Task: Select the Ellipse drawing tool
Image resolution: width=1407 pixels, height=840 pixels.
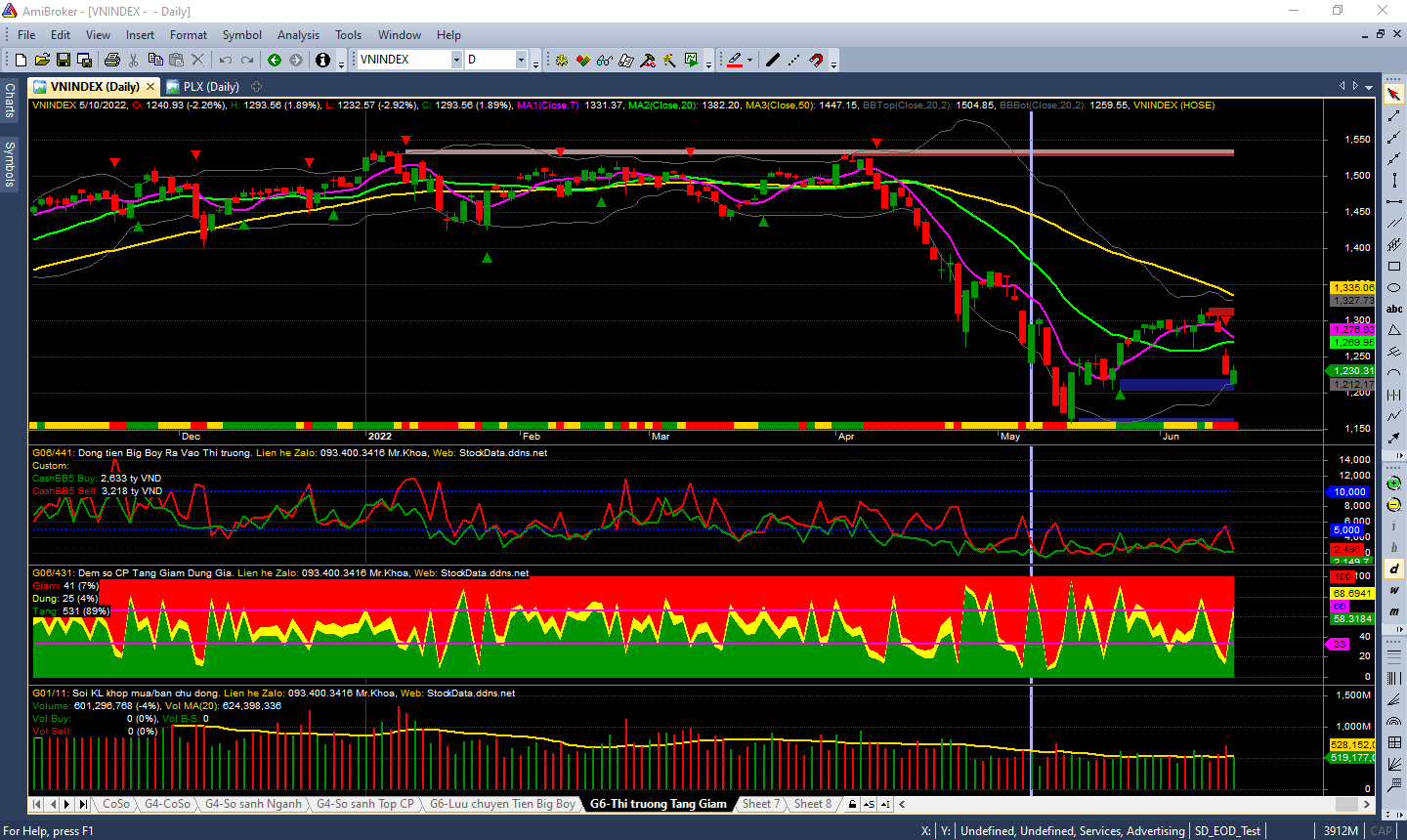Action: (x=1394, y=288)
